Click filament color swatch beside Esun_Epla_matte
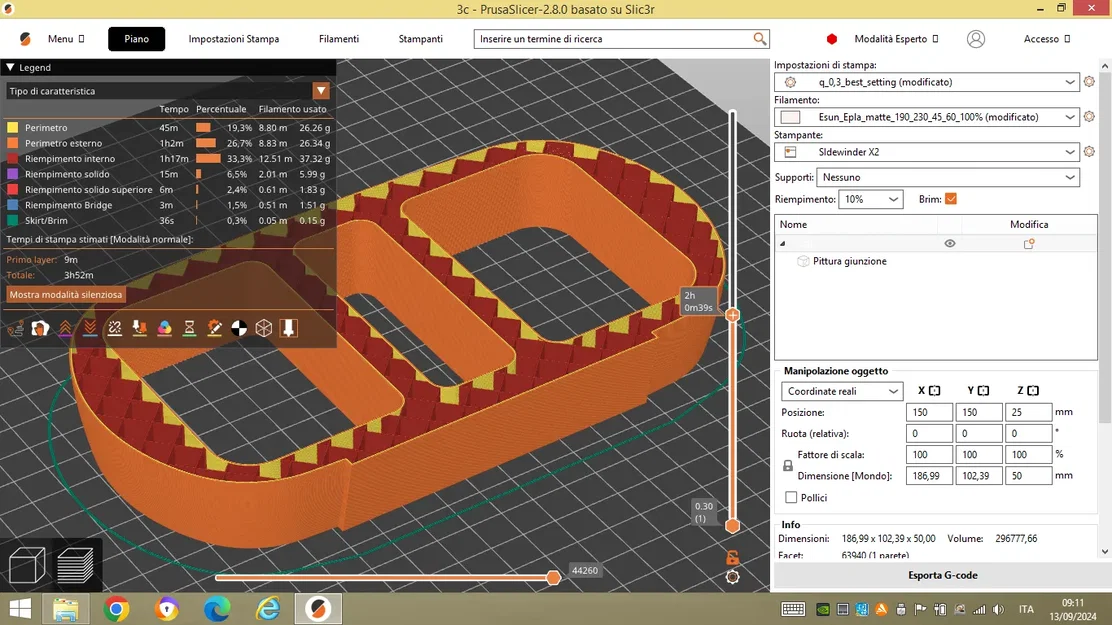 (790, 117)
